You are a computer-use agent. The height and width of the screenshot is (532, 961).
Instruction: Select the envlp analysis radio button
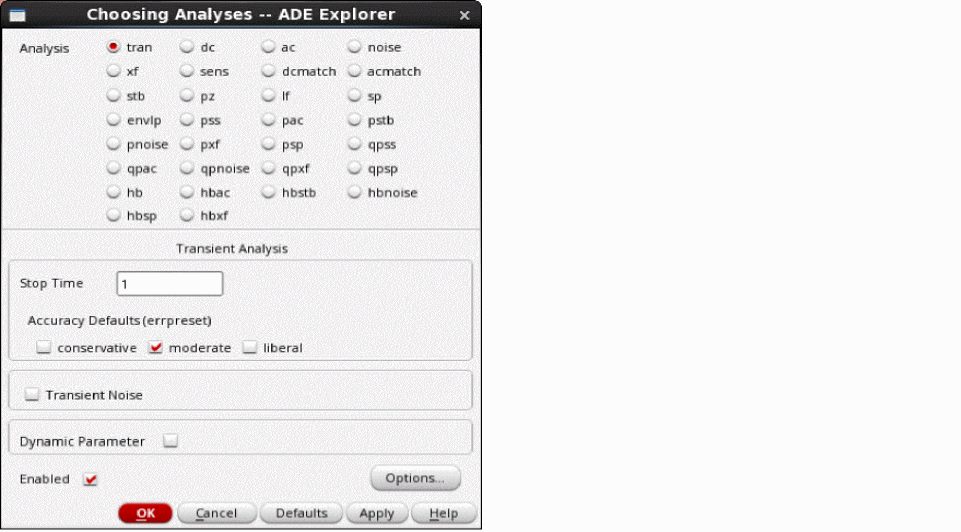point(113,120)
